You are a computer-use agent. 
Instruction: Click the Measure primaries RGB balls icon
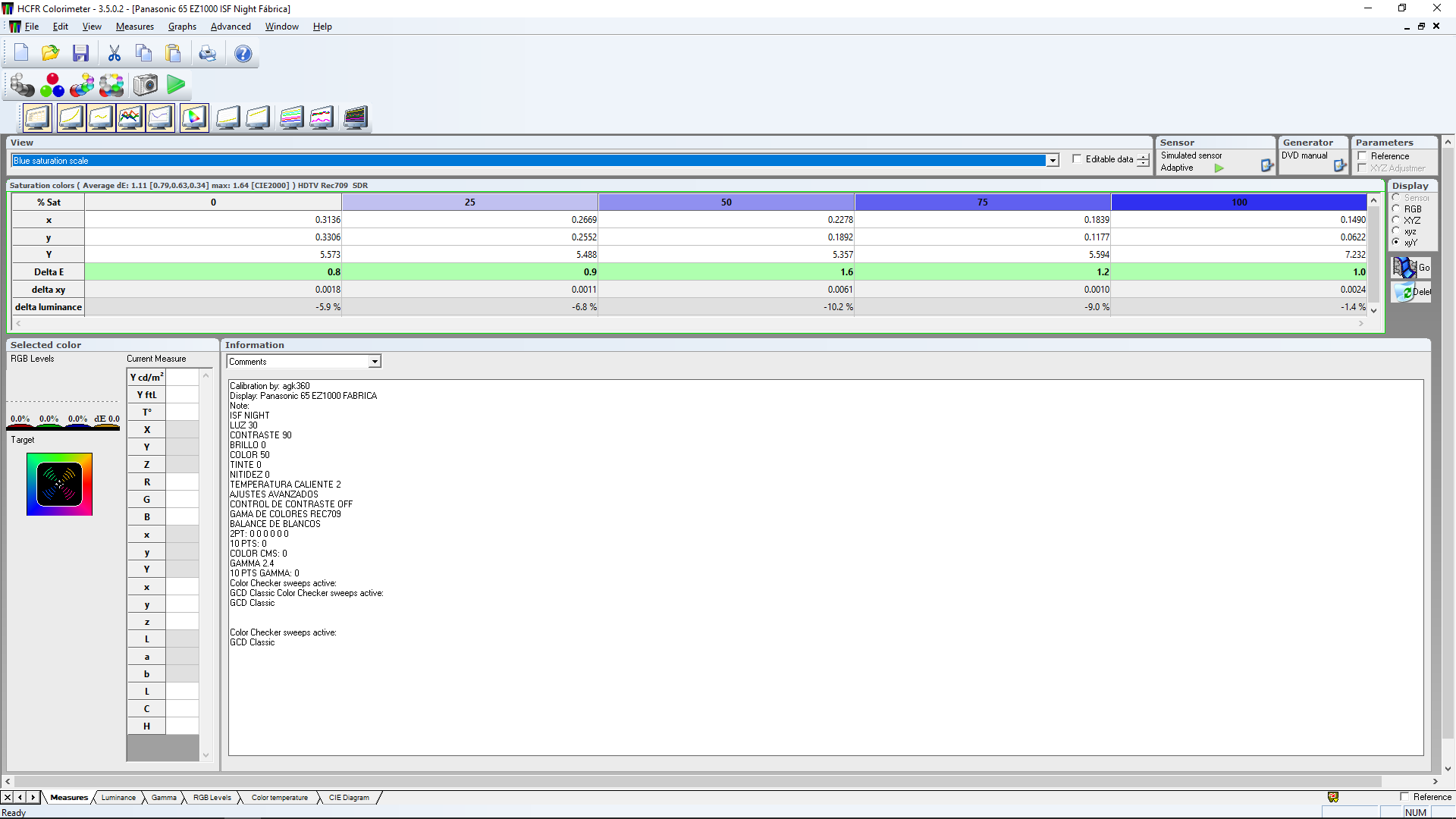point(52,85)
